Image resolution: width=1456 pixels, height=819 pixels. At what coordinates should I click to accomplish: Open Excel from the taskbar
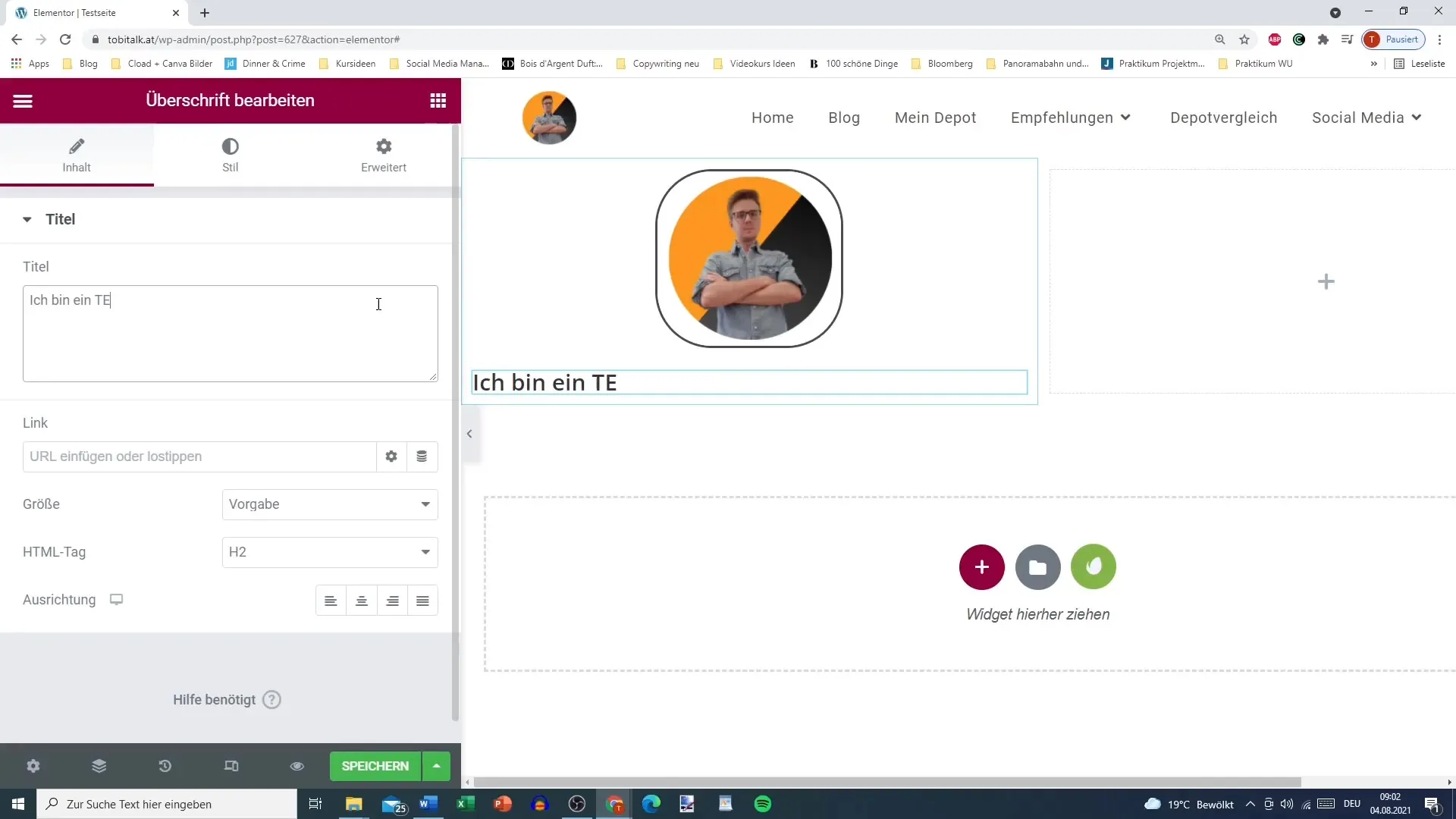[x=466, y=804]
